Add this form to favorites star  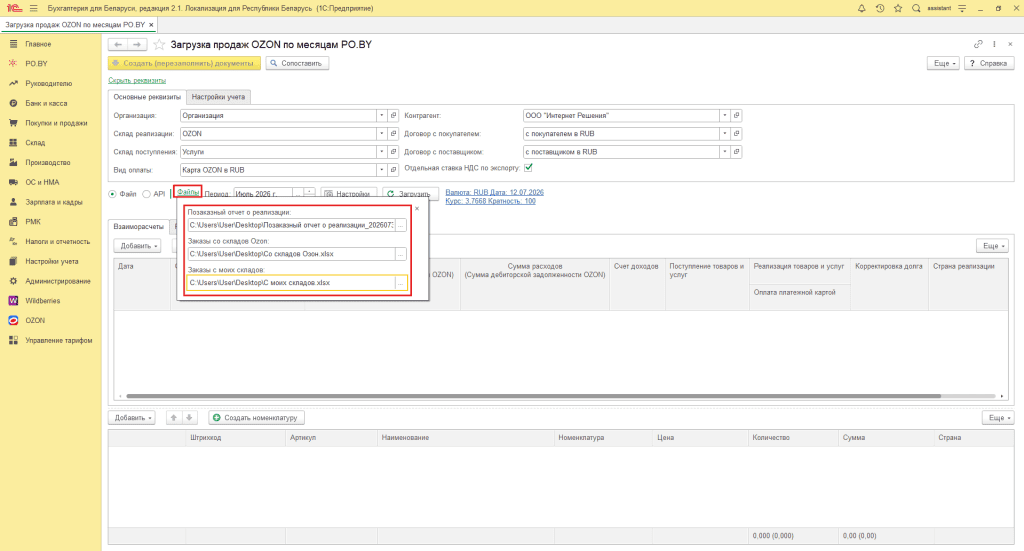[159, 44]
